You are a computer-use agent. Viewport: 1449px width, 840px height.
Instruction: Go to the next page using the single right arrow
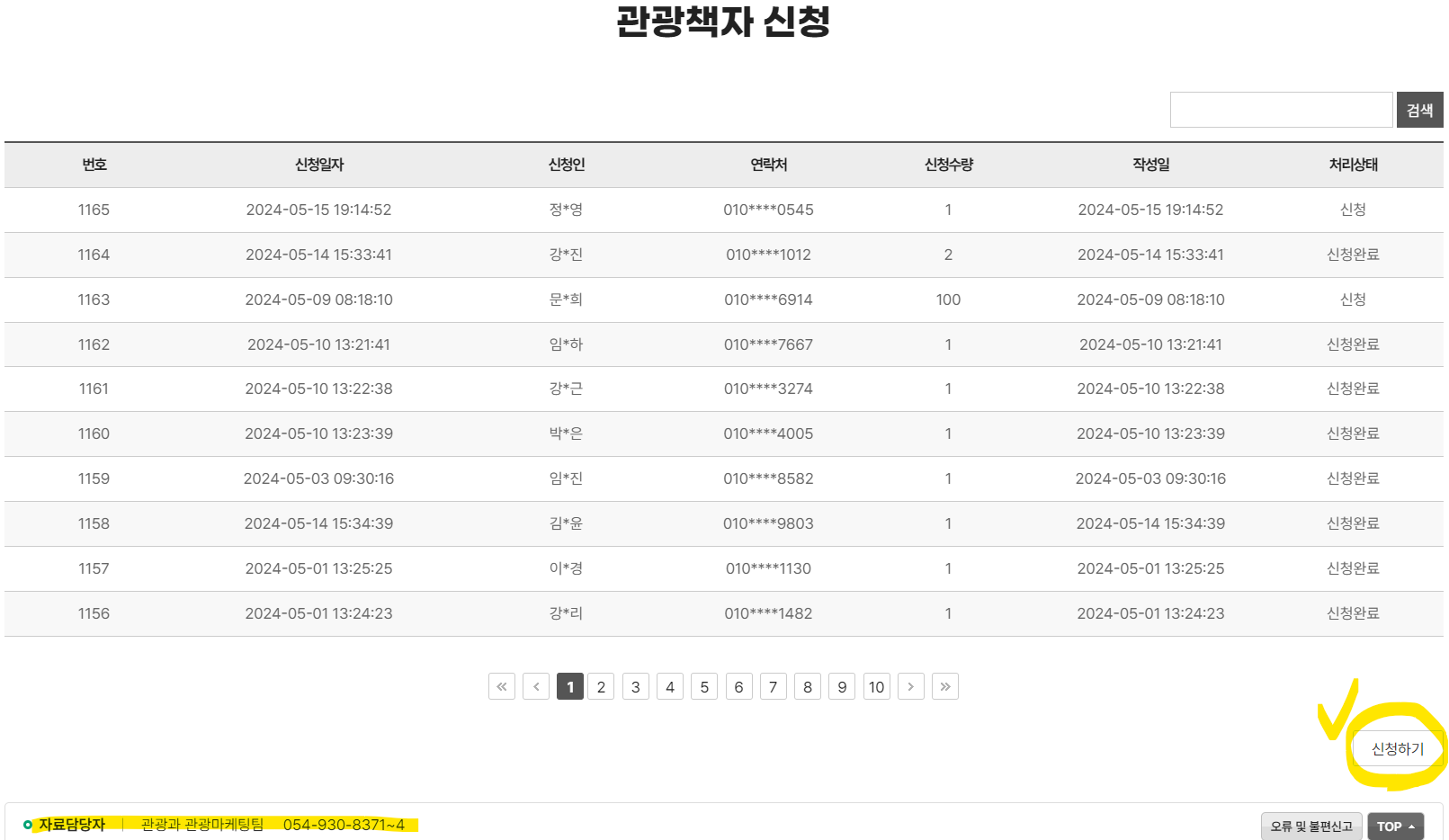pyautogui.click(x=911, y=686)
